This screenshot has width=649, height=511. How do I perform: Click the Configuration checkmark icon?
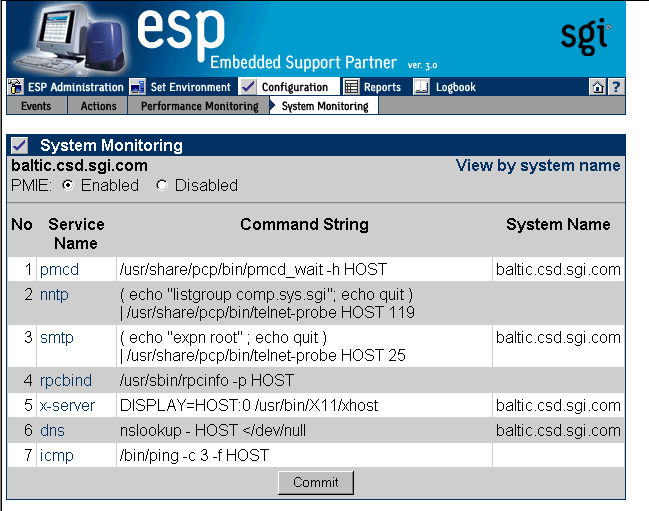248,87
